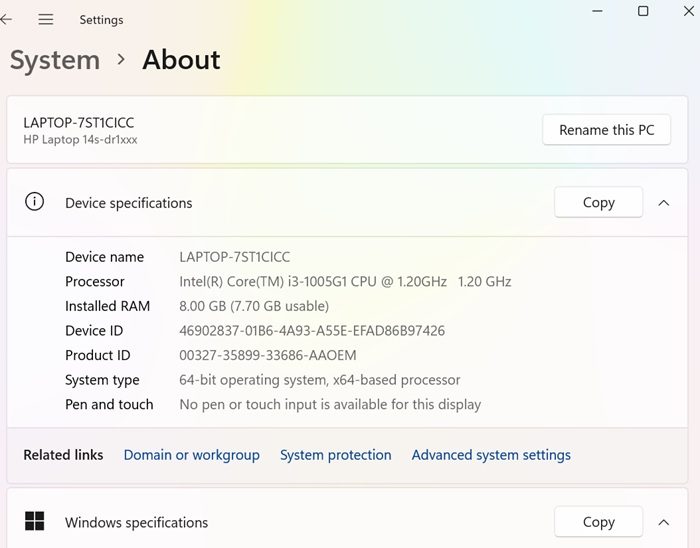700x548 pixels.
Task: Click the Product ID value text
Action: [267, 355]
